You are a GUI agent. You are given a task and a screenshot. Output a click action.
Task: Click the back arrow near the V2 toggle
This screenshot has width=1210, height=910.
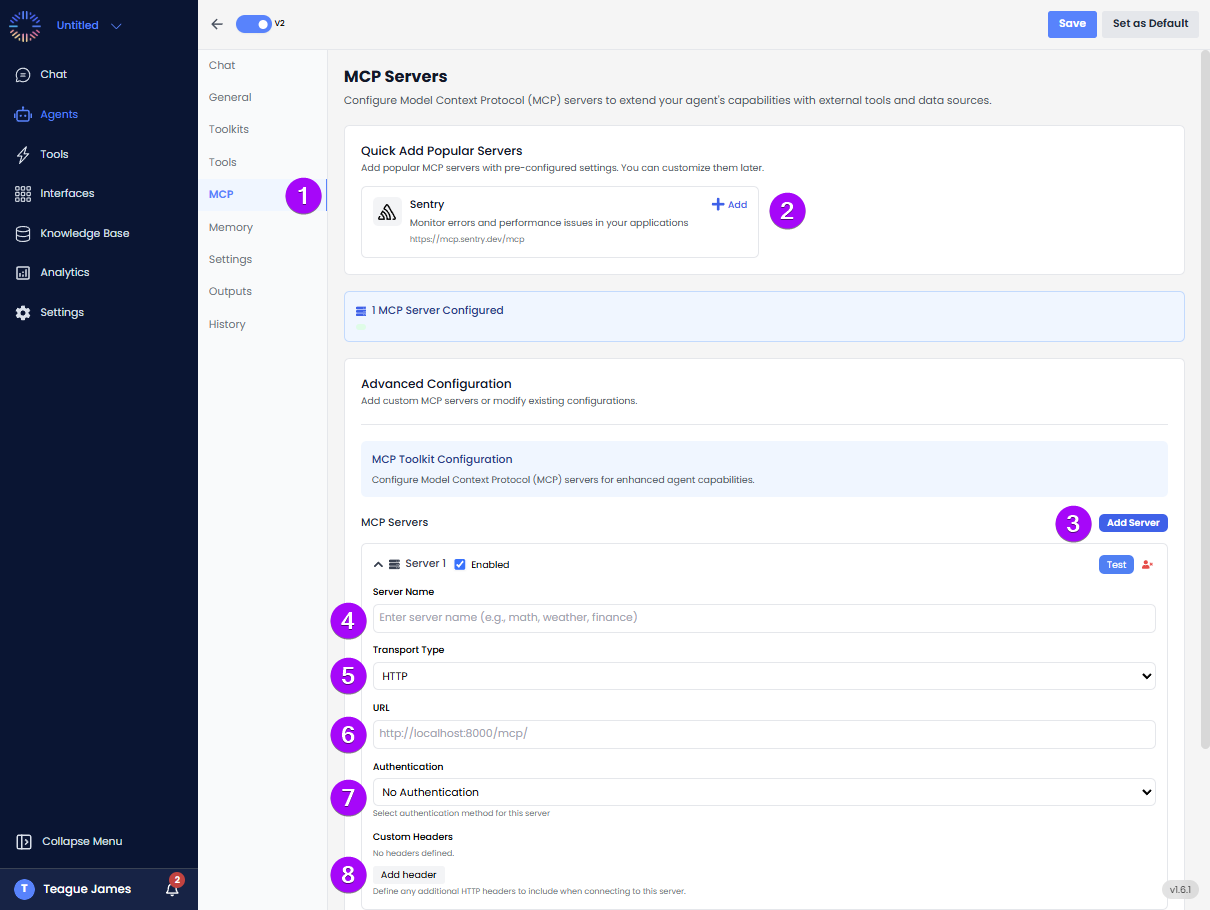pos(217,23)
